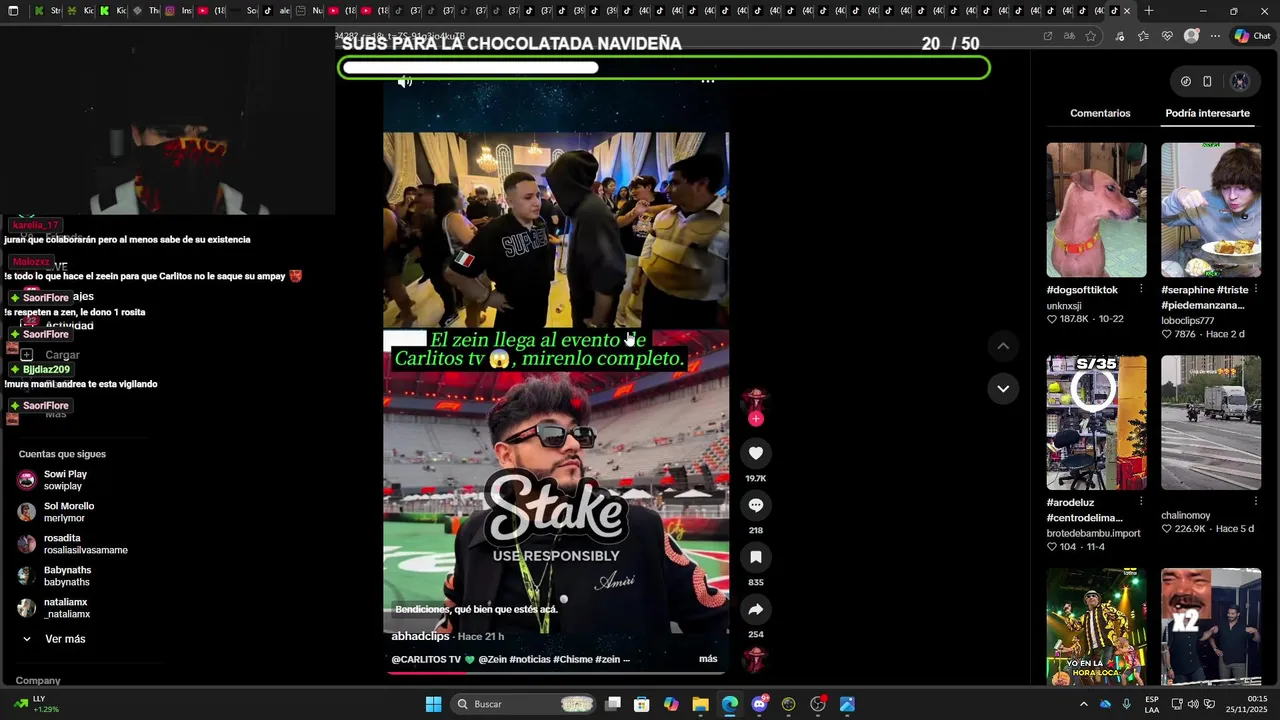Open options for #arodeluz video card
Image resolution: width=1280 pixels, height=720 pixels.
click(1141, 502)
